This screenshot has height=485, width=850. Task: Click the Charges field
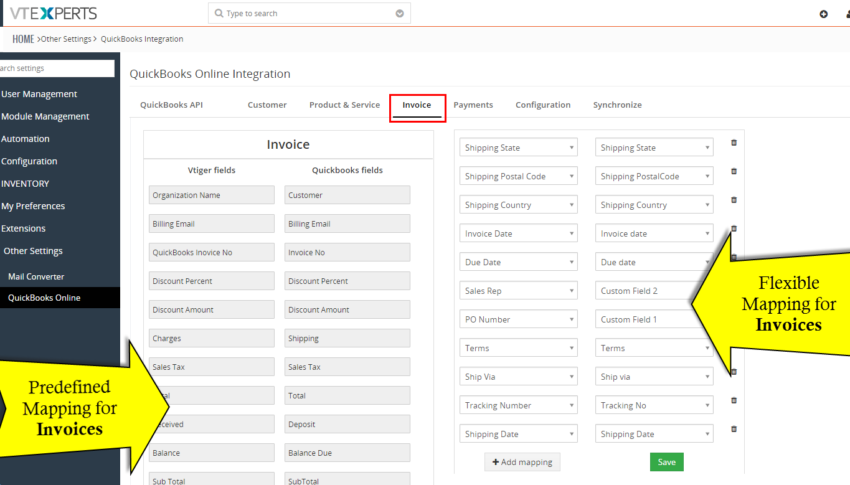(x=211, y=339)
